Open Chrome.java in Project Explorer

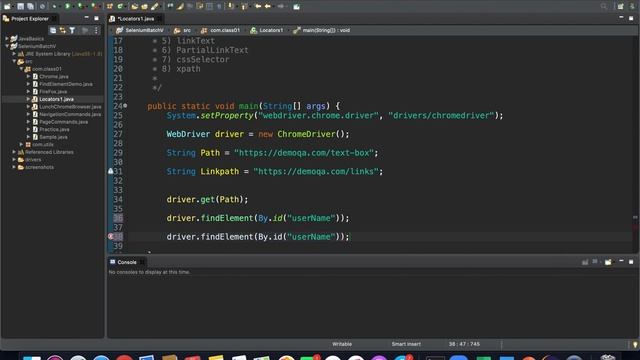(53, 76)
